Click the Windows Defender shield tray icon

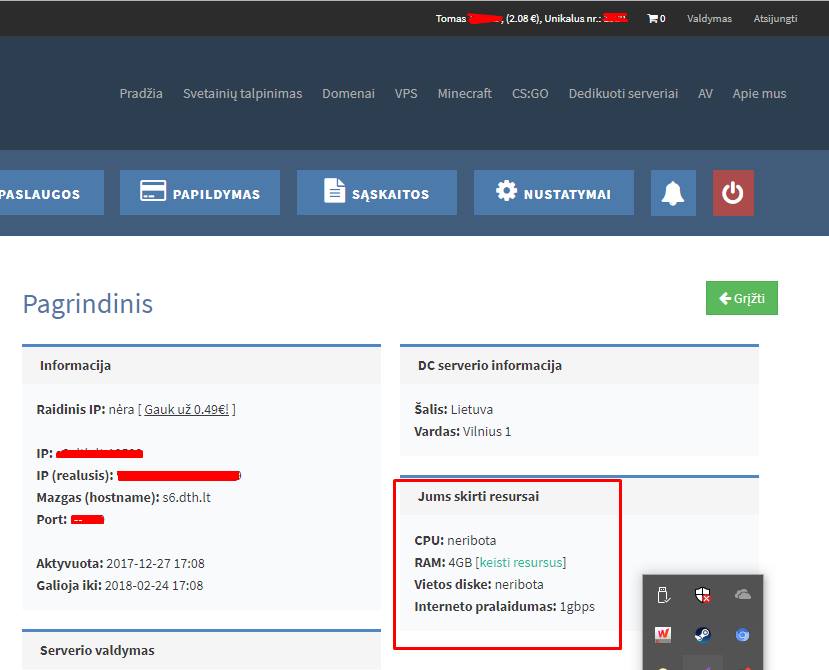click(x=703, y=596)
